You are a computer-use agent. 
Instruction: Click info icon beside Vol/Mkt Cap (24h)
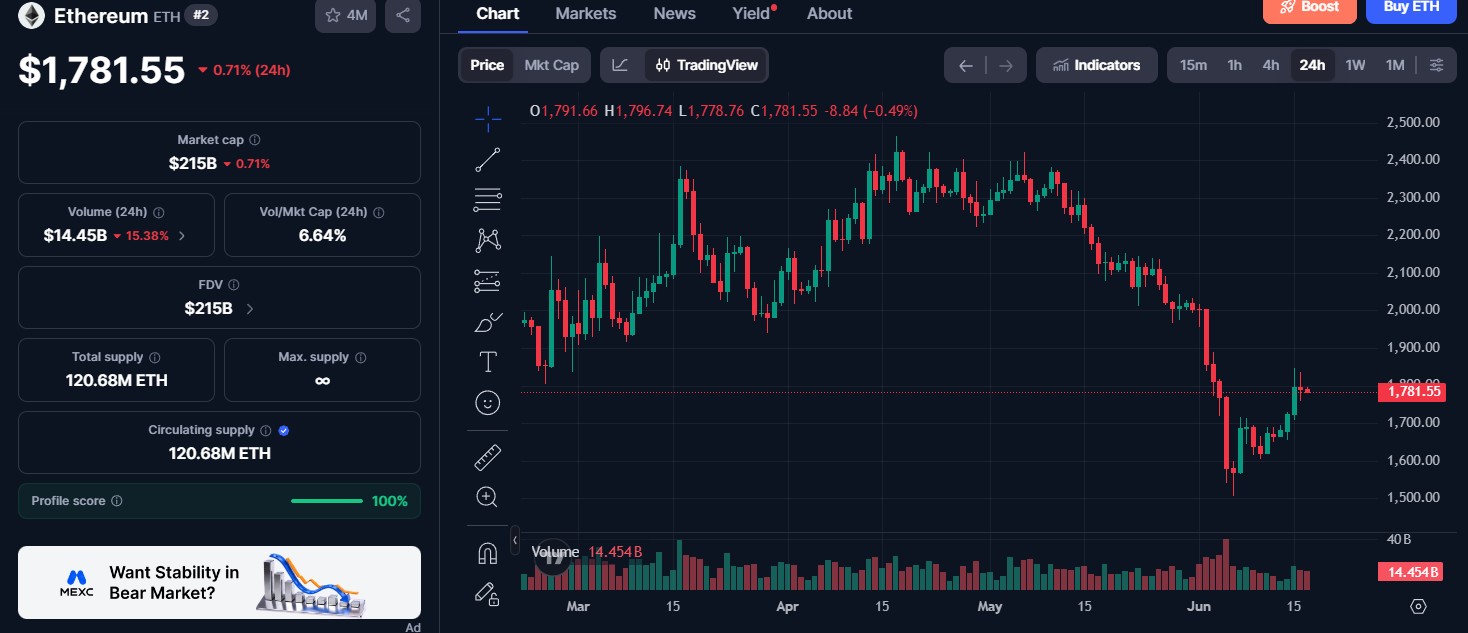click(x=379, y=212)
